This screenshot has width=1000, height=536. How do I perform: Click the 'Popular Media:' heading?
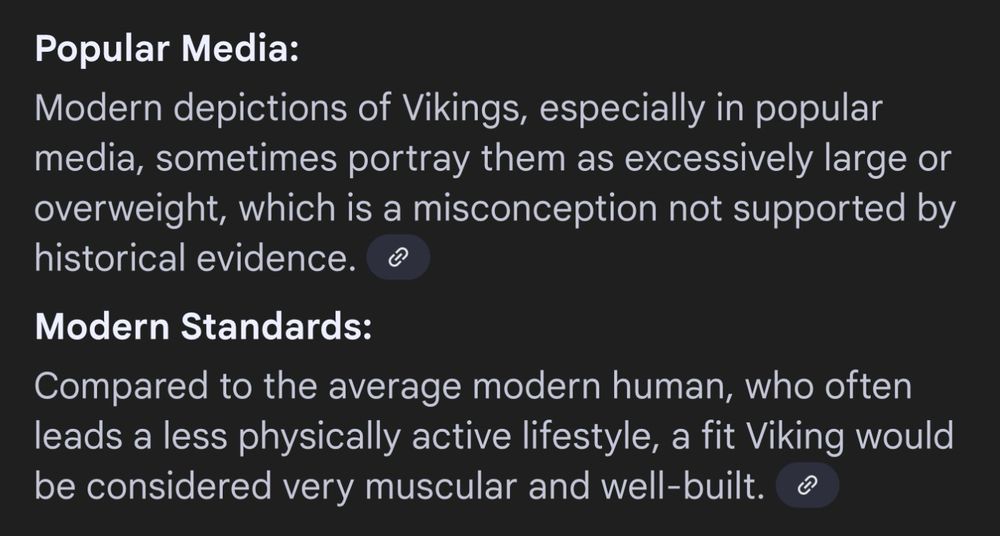click(x=166, y=49)
